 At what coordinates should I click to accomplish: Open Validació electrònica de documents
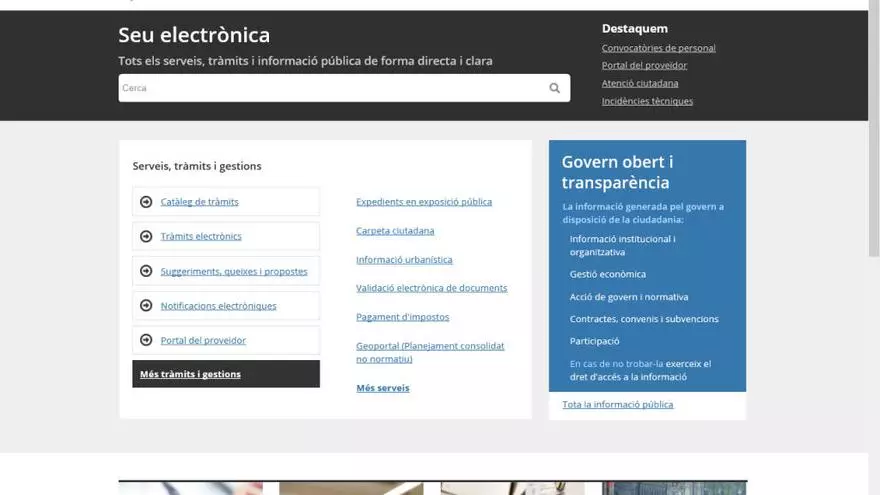[431, 288]
